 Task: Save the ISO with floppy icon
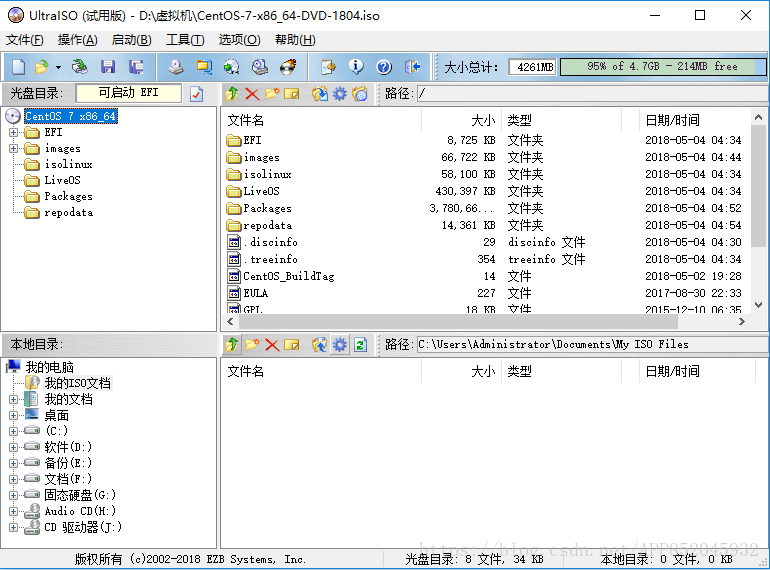pyautogui.click(x=108, y=67)
